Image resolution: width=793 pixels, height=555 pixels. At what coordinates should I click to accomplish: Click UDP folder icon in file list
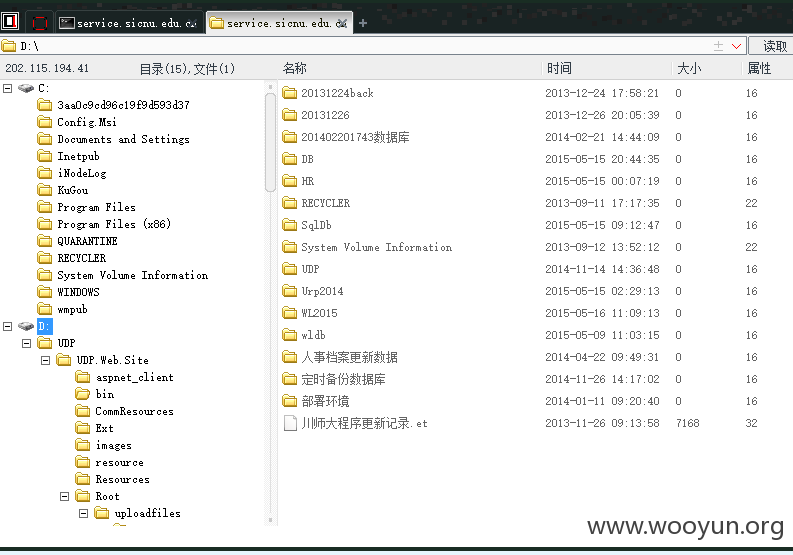click(x=290, y=269)
